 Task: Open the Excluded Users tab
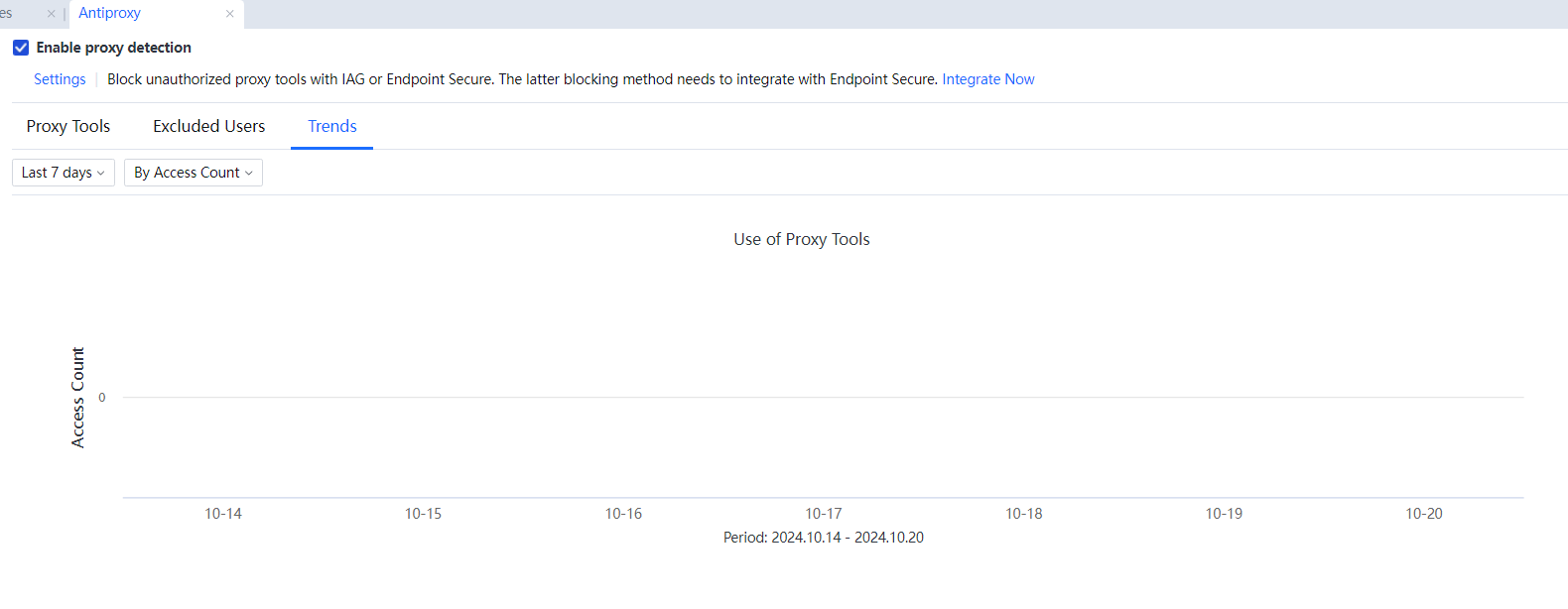pos(208,126)
